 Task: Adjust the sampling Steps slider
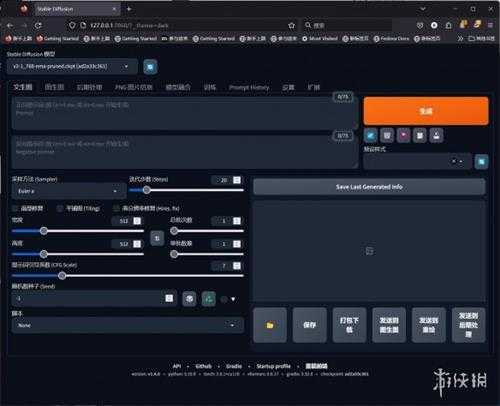(186, 190)
